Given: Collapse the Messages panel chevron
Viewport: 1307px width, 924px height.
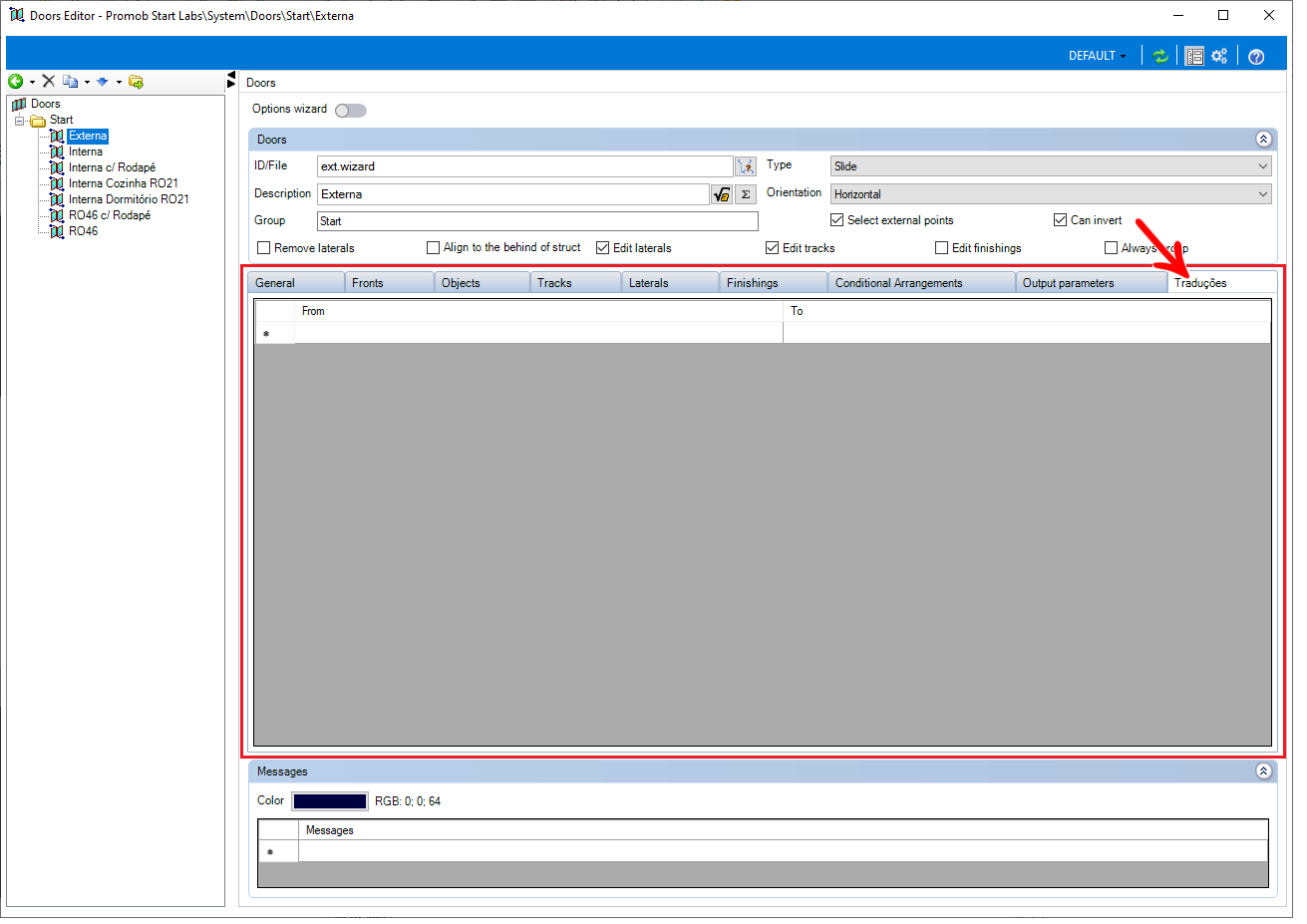Looking at the screenshot, I should pyautogui.click(x=1263, y=771).
